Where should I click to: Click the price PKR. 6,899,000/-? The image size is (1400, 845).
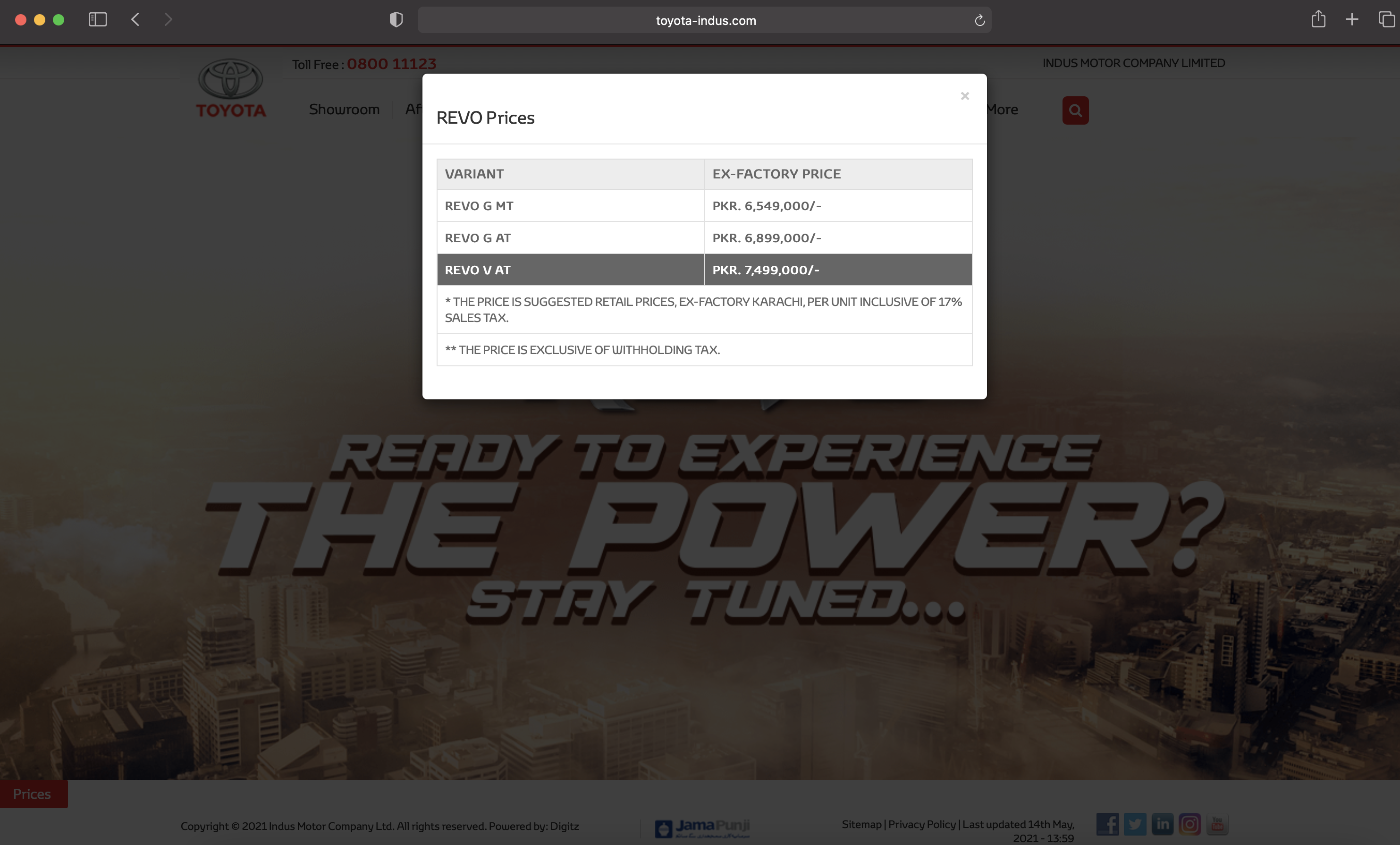767,237
